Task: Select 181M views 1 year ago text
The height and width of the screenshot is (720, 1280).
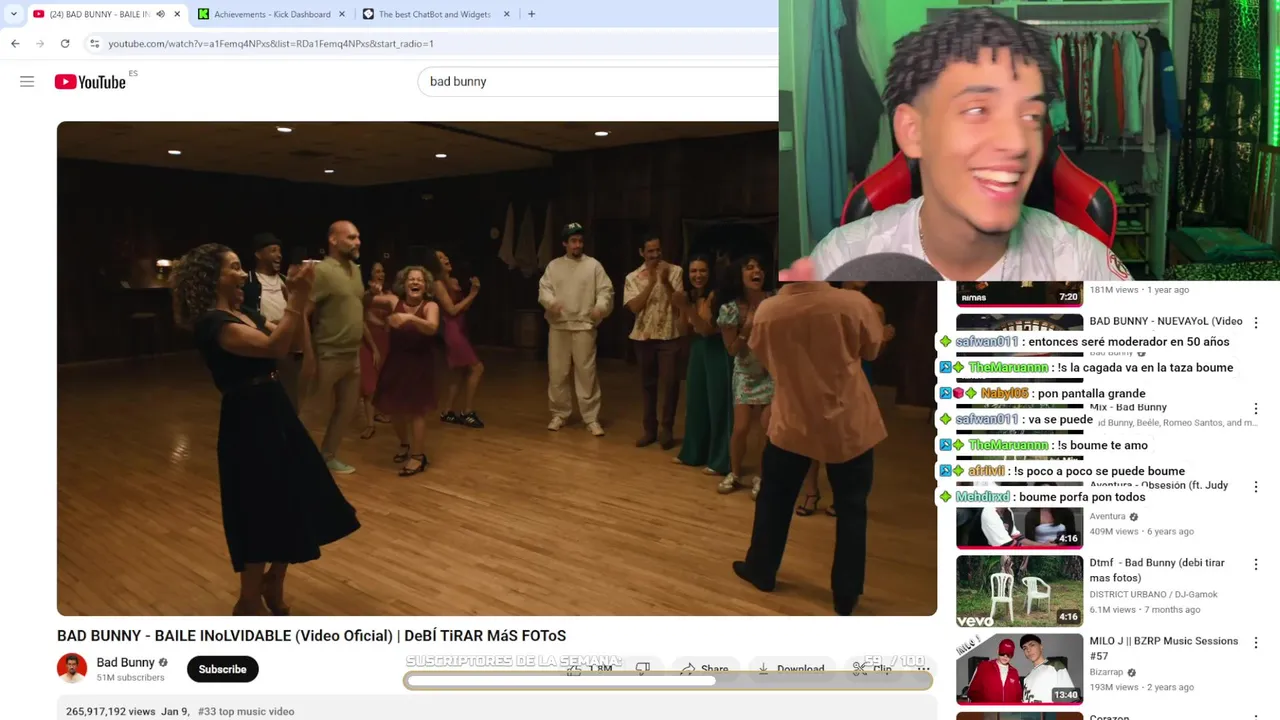Action: [1139, 289]
